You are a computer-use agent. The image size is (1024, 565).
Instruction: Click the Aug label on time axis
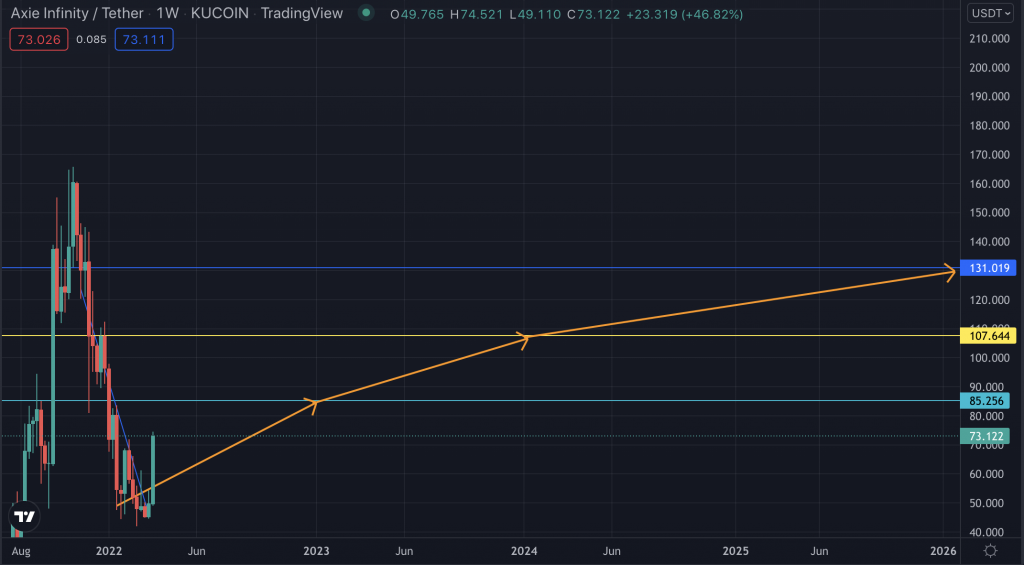click(x=21, y=551)
